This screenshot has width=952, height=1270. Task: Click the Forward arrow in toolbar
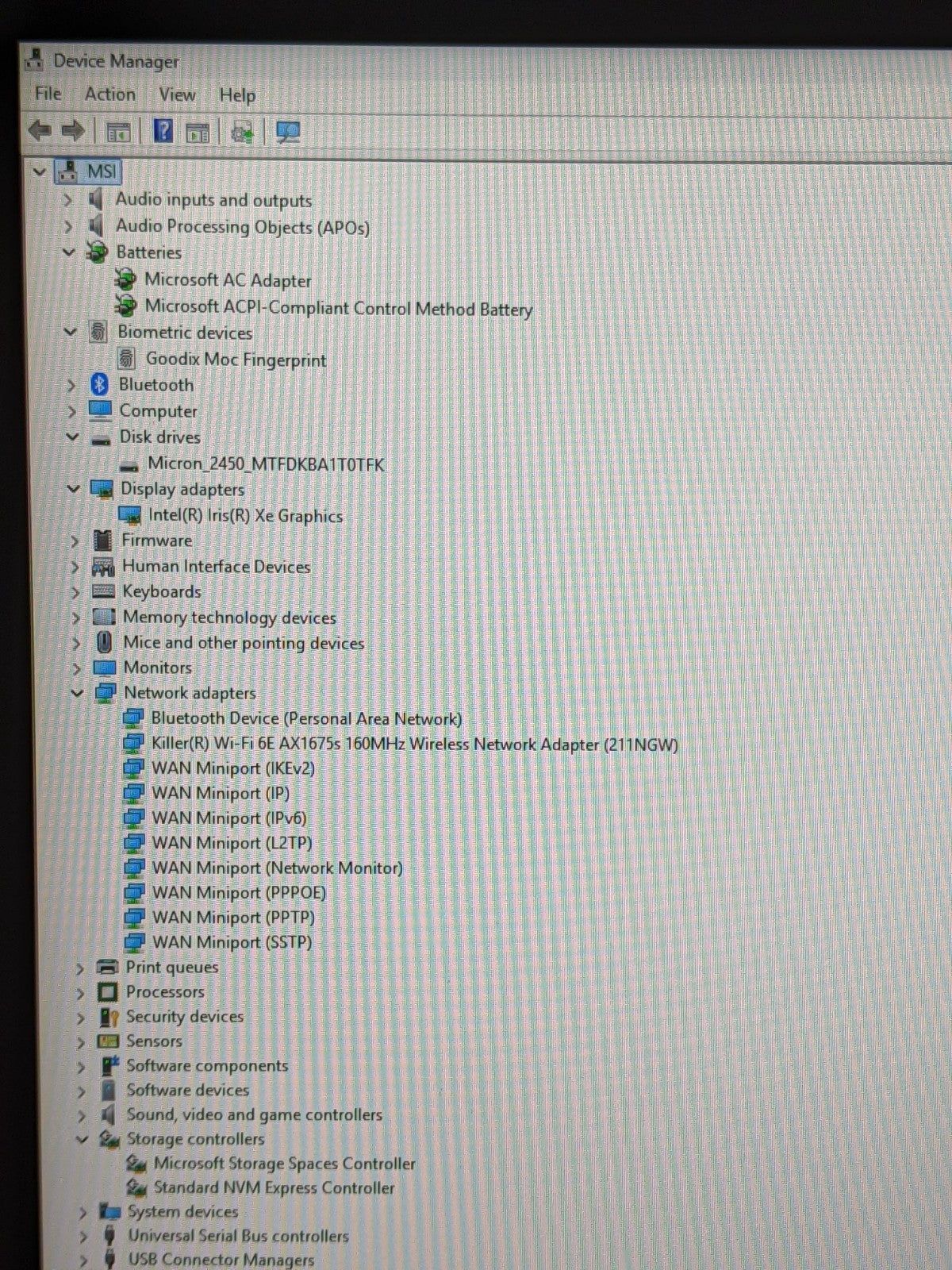point(73,131)
